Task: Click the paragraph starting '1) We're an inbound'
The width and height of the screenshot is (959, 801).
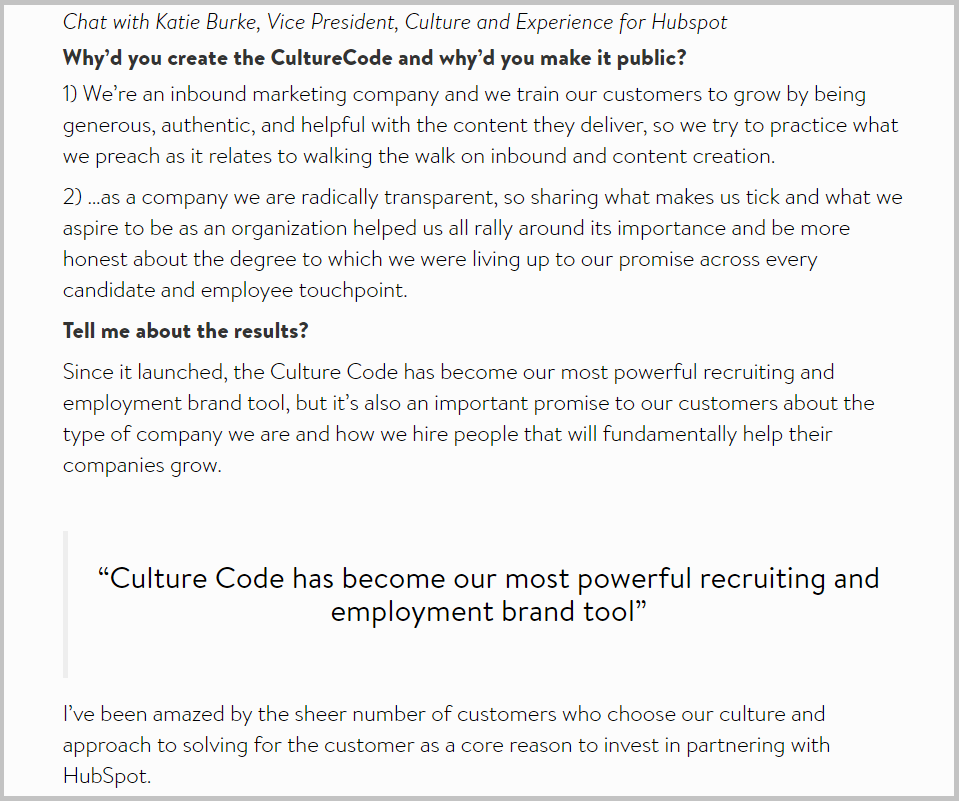Action: pyautogui.click(x=481, y=125)
